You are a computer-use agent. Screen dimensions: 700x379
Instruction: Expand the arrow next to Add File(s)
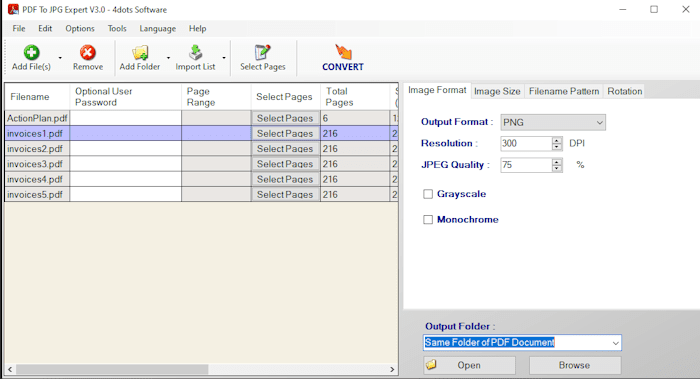60,58
